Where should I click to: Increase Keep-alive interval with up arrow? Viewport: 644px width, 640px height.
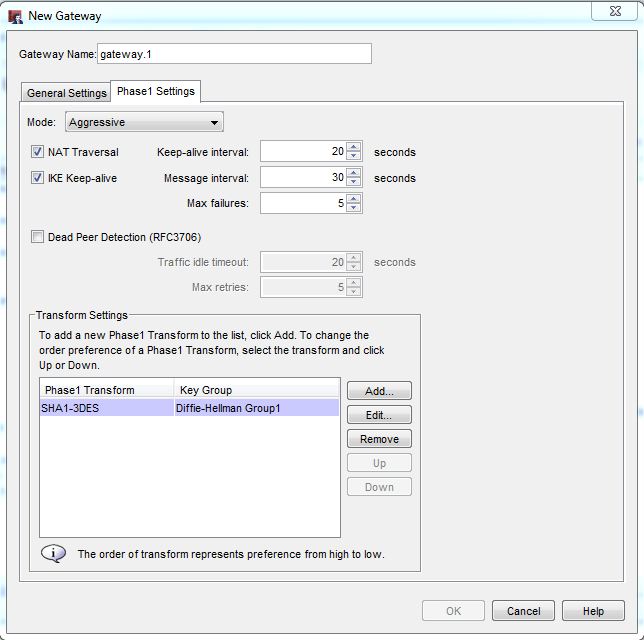[354, 147]
